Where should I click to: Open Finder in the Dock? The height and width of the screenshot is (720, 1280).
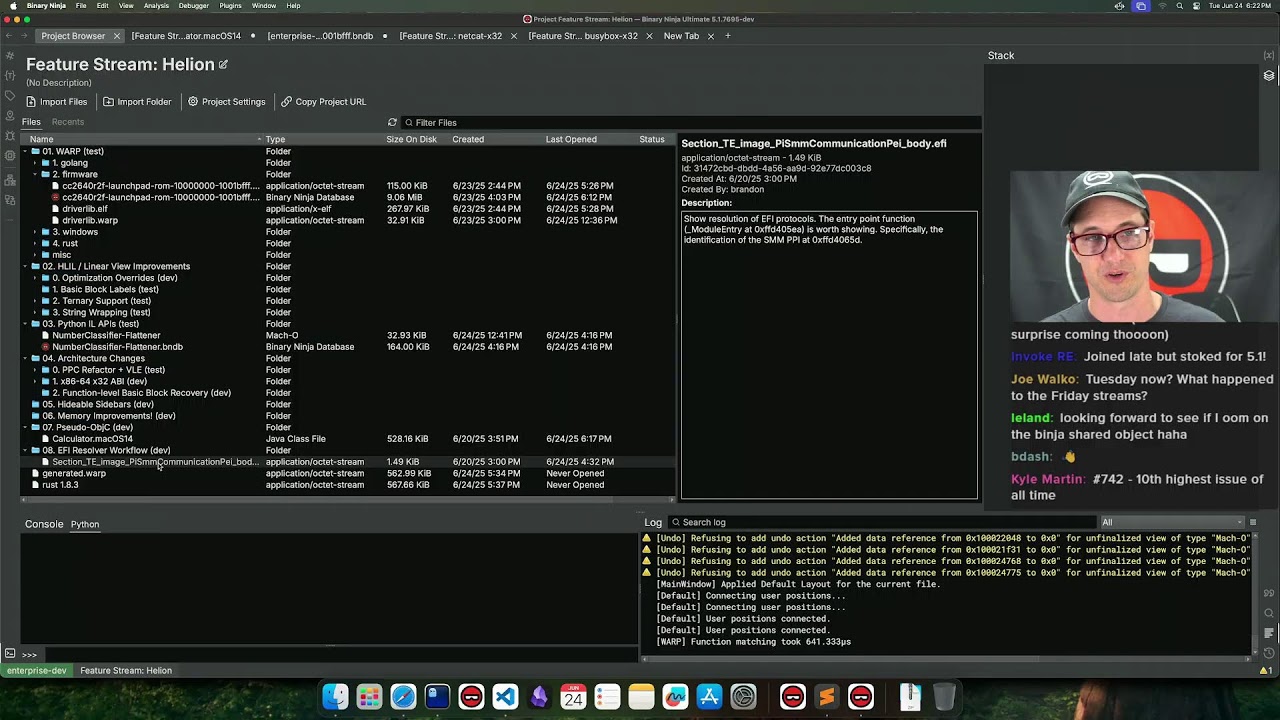click(336, 697)
